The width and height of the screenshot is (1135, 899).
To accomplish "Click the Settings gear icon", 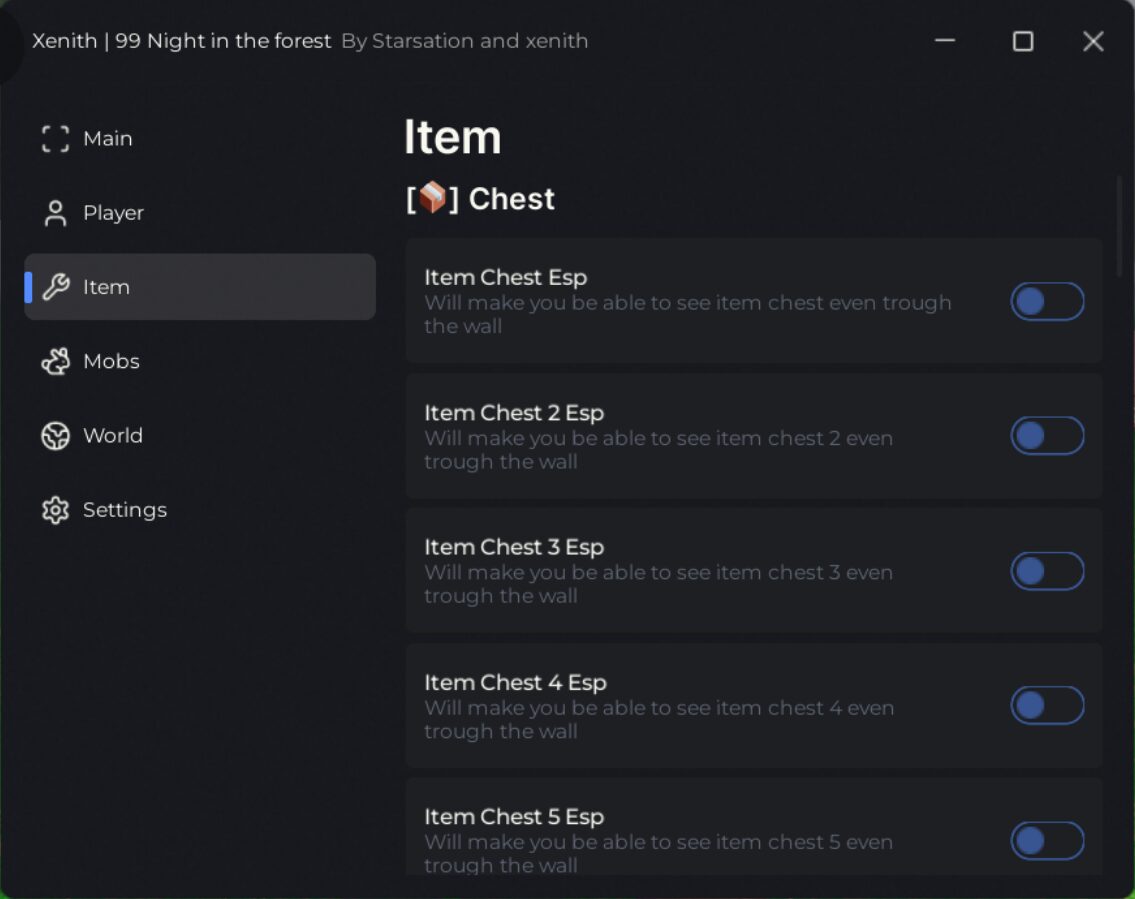I will pyautogui.click(x=56, y=510).
